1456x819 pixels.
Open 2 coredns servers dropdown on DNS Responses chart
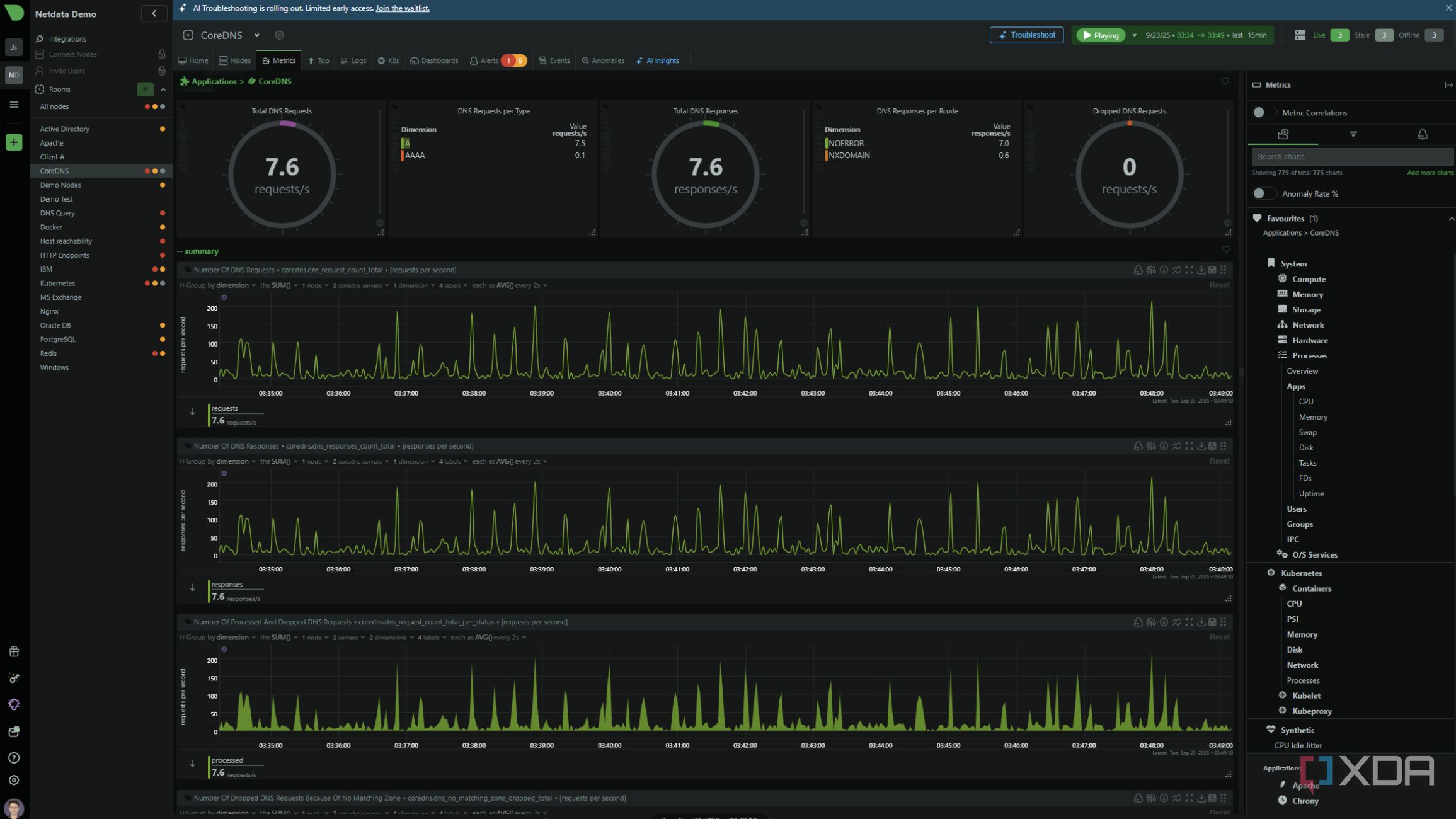[x=361, y=462]
